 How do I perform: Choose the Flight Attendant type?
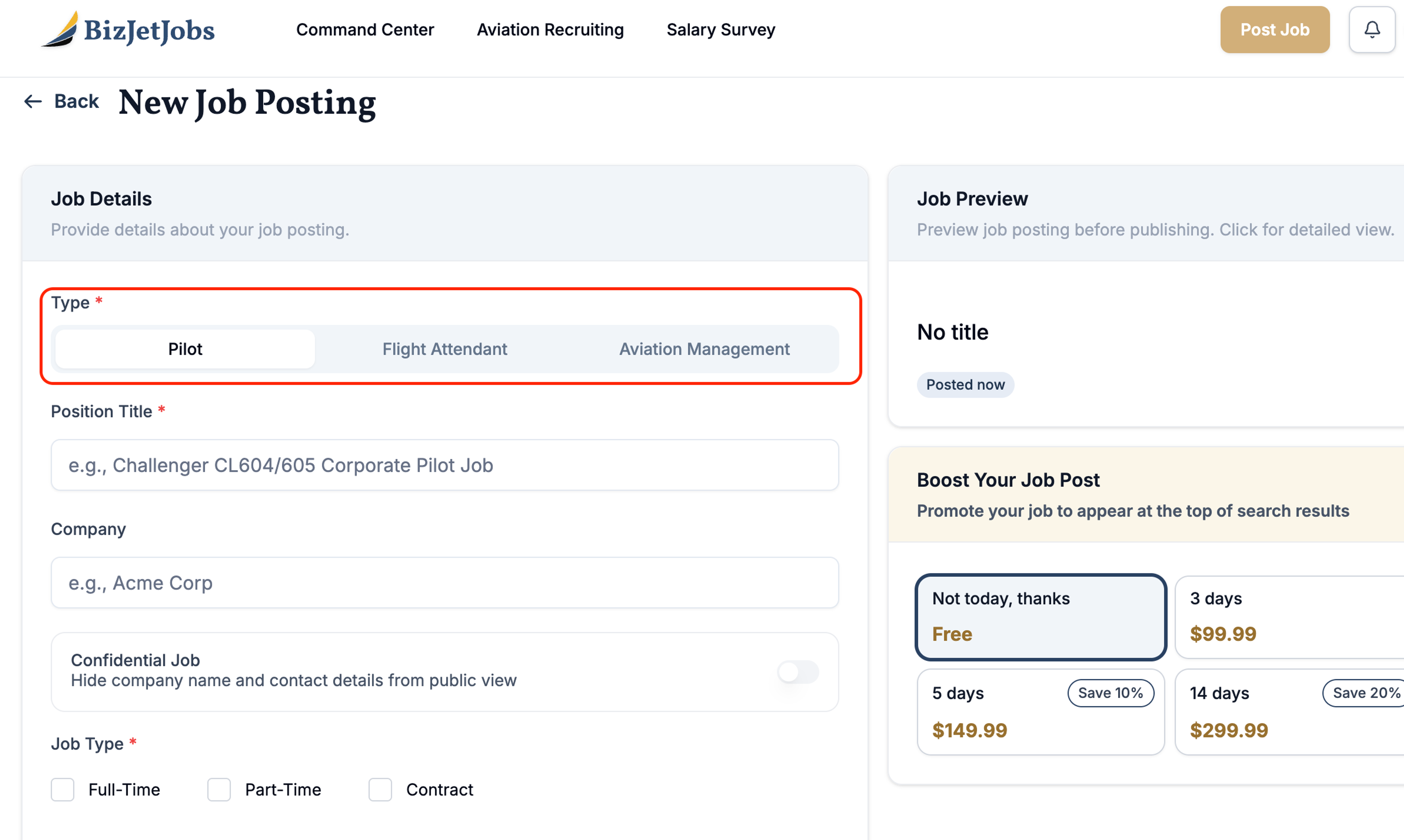tap(444, 349)
